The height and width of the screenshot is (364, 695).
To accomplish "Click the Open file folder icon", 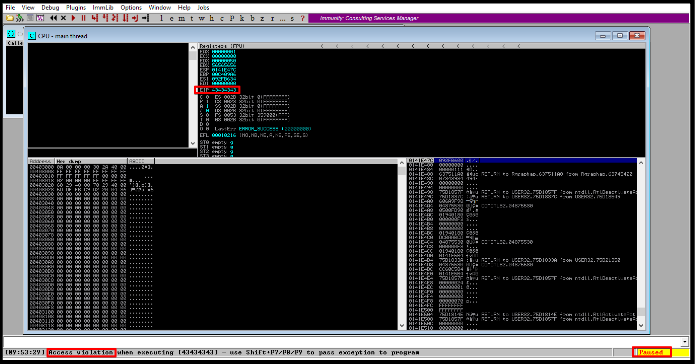I will tap(9, 18).
